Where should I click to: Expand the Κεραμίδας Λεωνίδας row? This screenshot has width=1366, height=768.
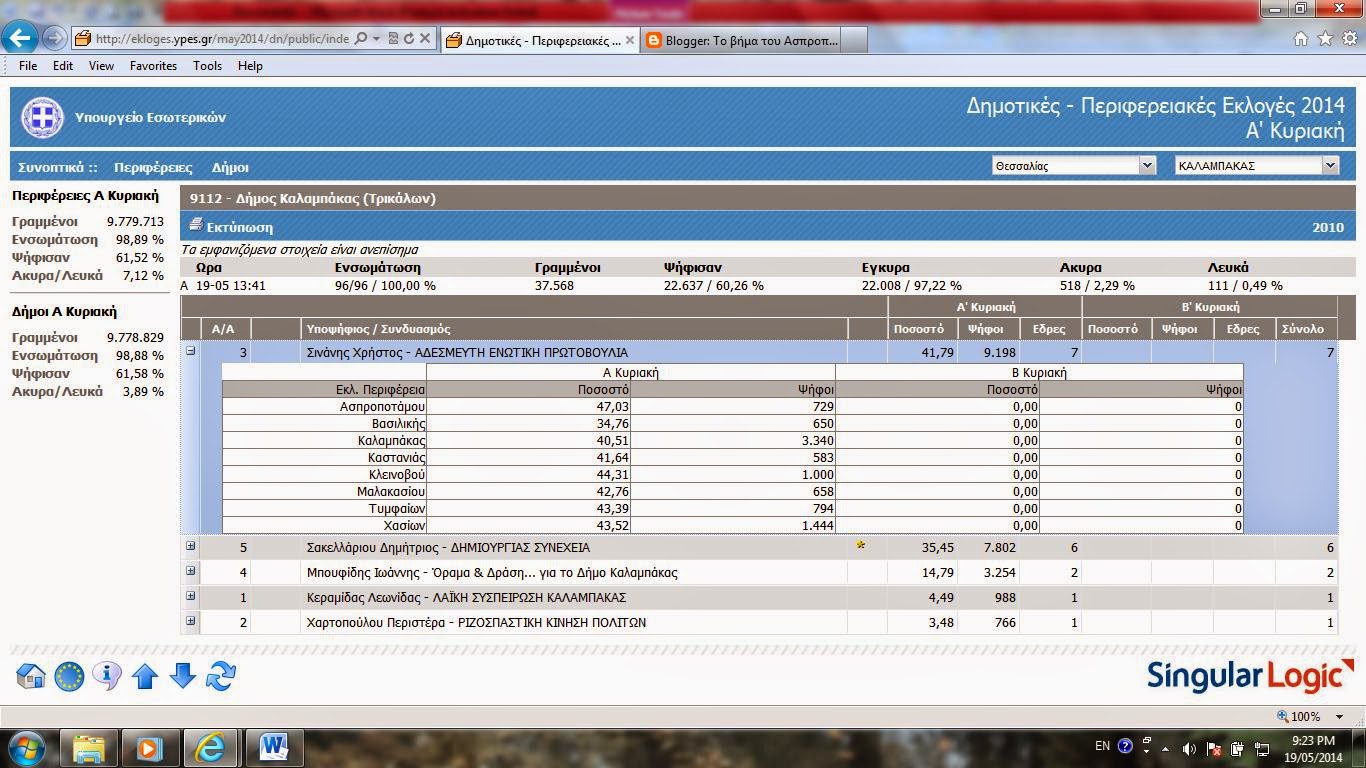[x=190, y=596]
